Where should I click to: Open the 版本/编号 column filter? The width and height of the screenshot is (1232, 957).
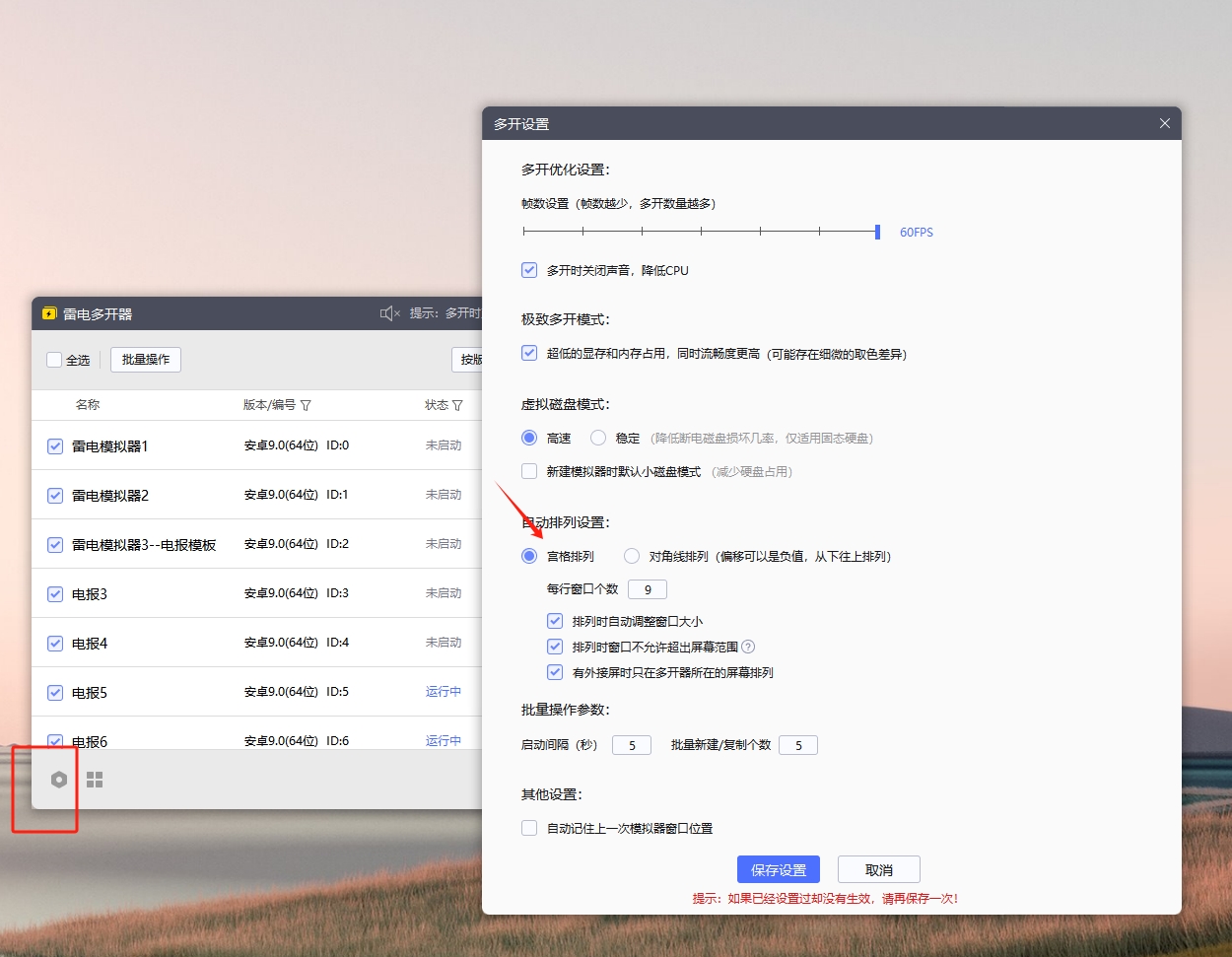click(306, 405)
